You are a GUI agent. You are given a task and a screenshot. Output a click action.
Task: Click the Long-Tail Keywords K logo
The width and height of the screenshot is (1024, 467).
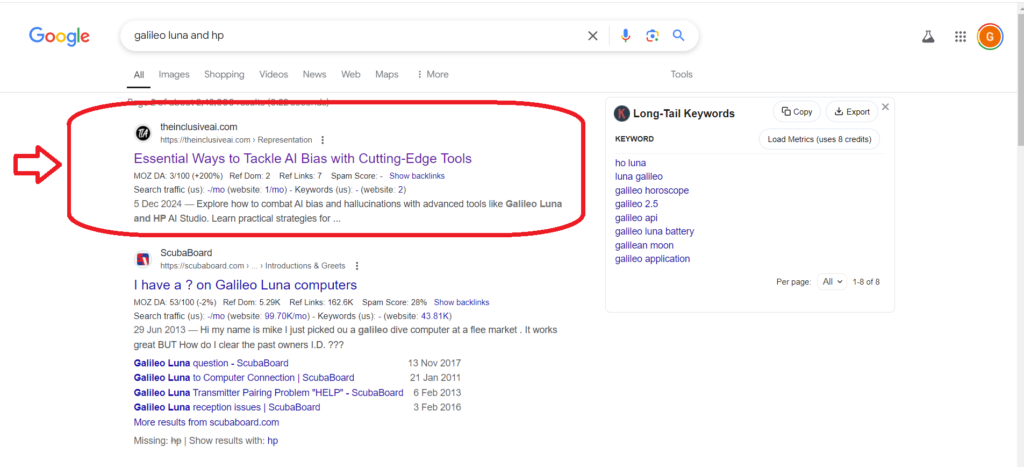click(621, 114)
